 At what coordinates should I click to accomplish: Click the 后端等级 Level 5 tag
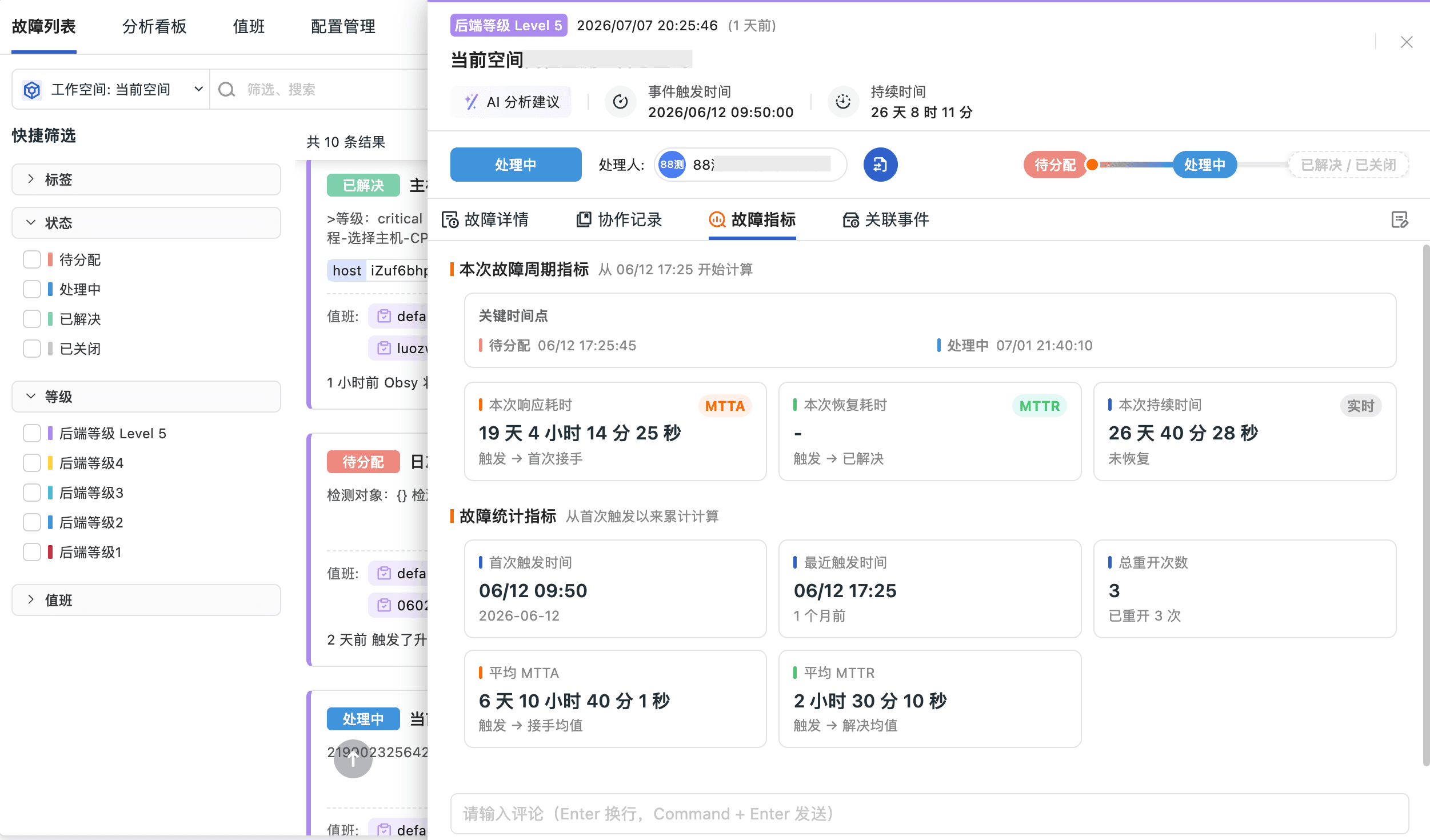509,25
